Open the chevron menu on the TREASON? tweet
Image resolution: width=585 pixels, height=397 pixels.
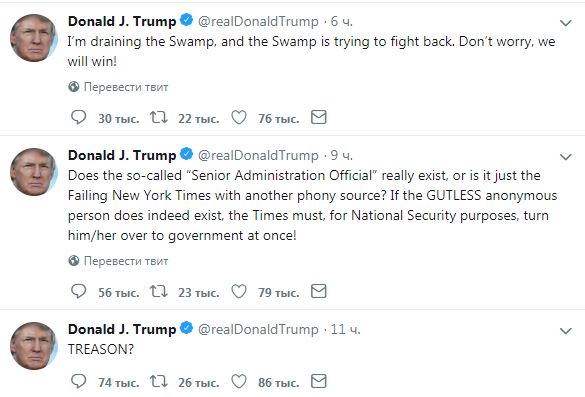click(566, 331)
